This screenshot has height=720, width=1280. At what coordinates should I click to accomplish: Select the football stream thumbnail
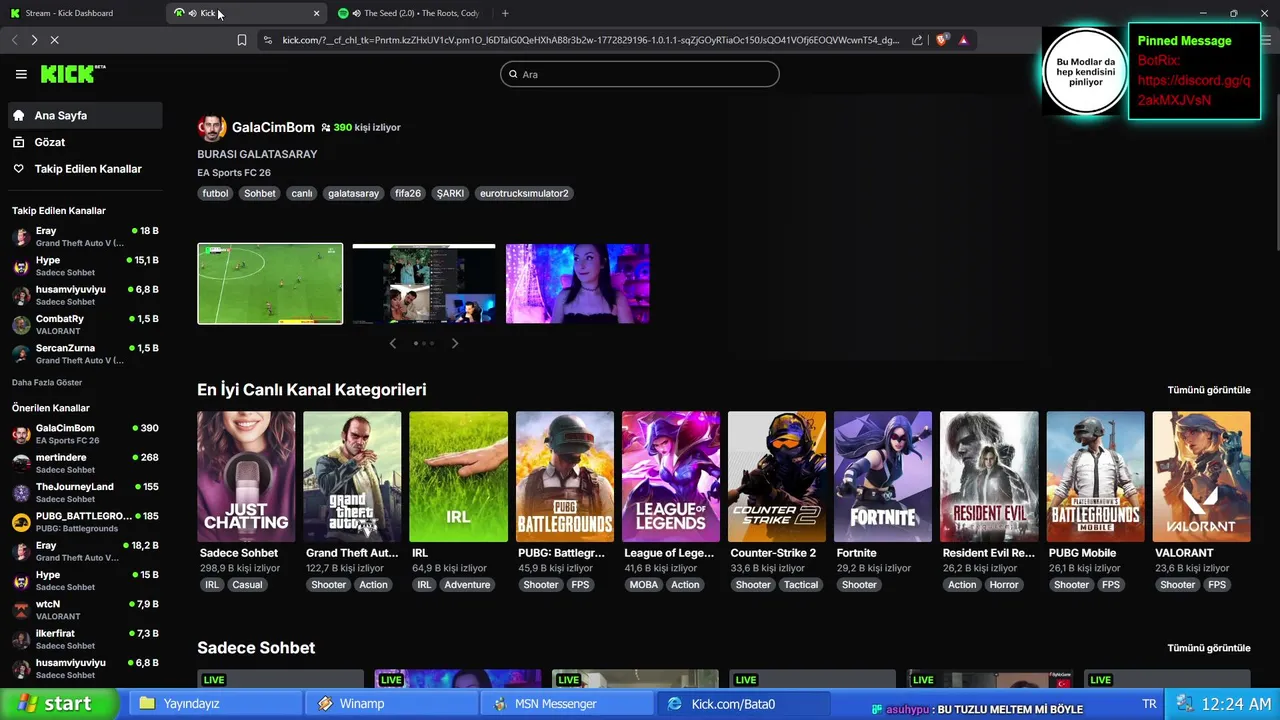(x=270, y=284)
